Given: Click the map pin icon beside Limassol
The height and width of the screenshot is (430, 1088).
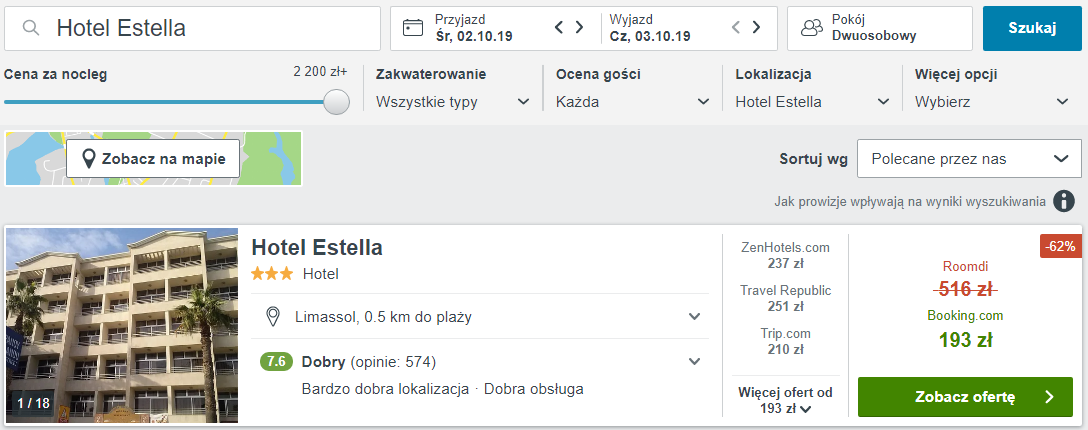Looking at the screenshot, I should coord(273,317).
